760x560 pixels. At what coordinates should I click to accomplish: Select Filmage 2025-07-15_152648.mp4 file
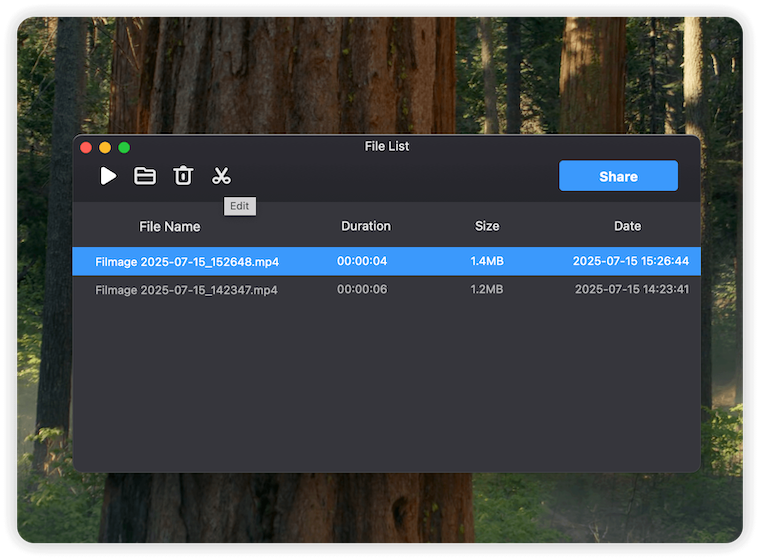(x=187, y=262)
